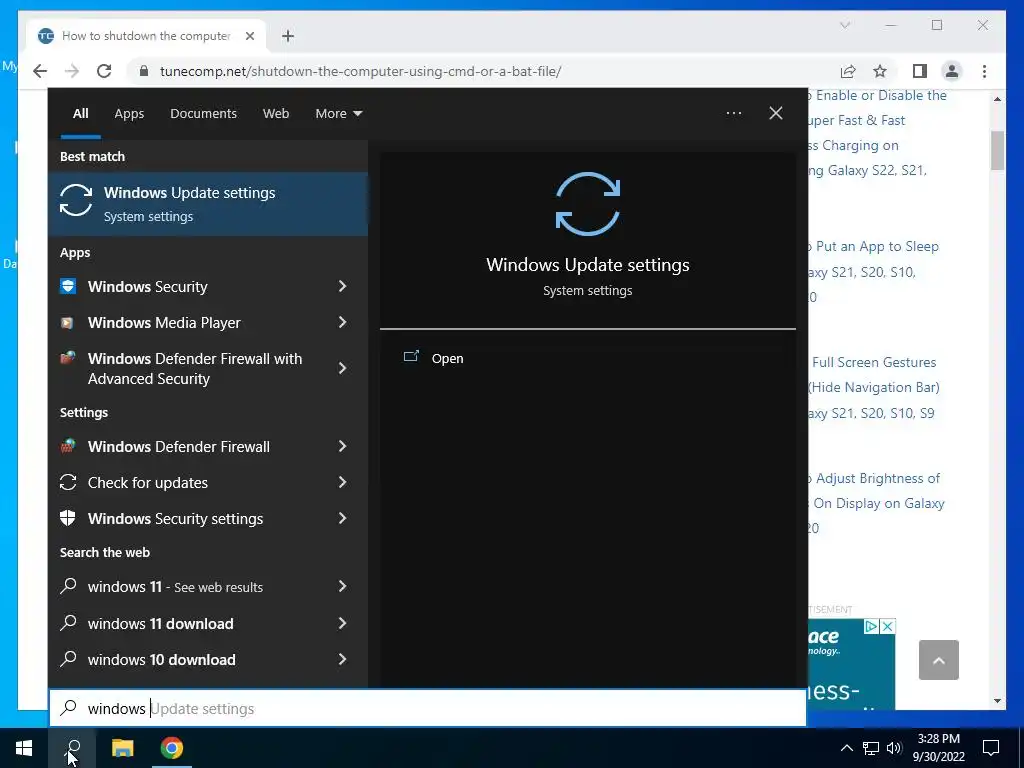Open the More filter dropdown
Screen dimensions: 1024x768
pos(338,113)
